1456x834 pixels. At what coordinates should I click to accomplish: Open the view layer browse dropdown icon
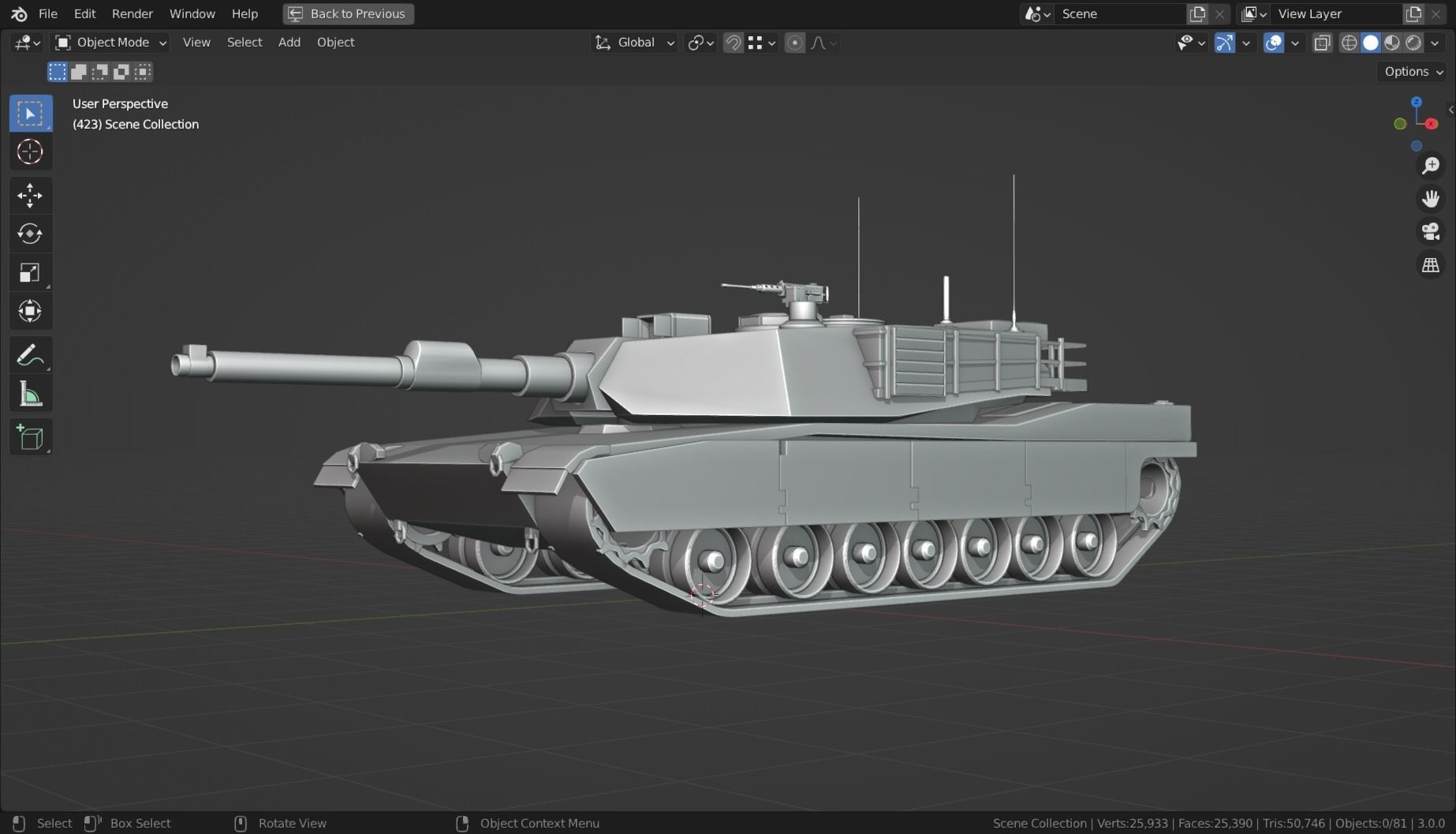[1254, 13]
